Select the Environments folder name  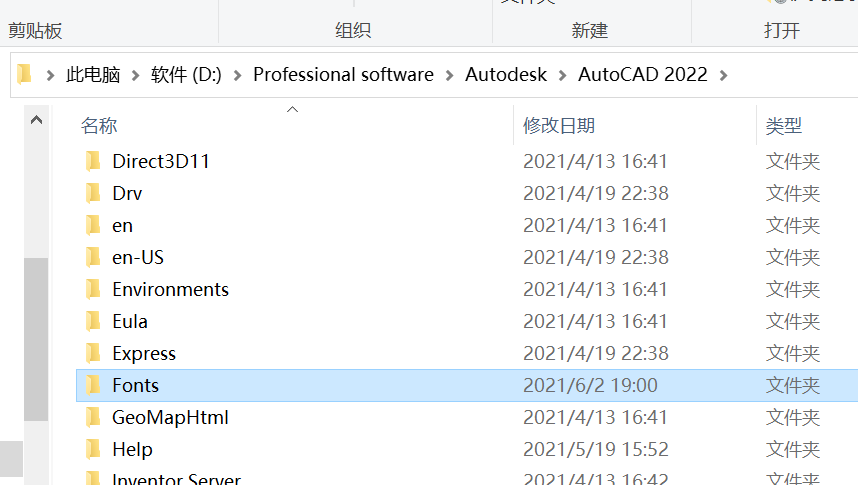171,290
